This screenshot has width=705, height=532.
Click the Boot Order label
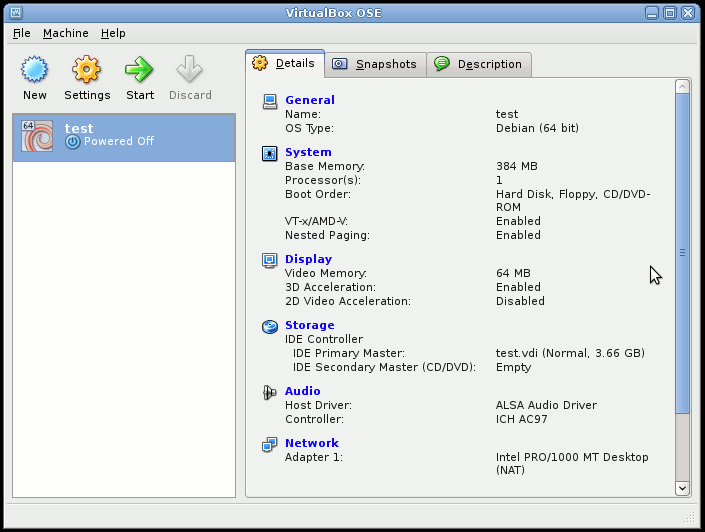317,194
